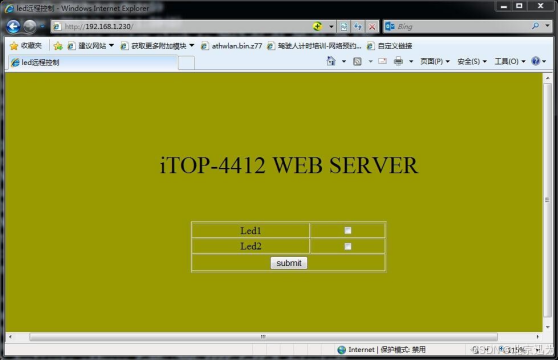Click the Led2 label text
This screenshot has width=559, height=361.
click(x=251, y=246)
